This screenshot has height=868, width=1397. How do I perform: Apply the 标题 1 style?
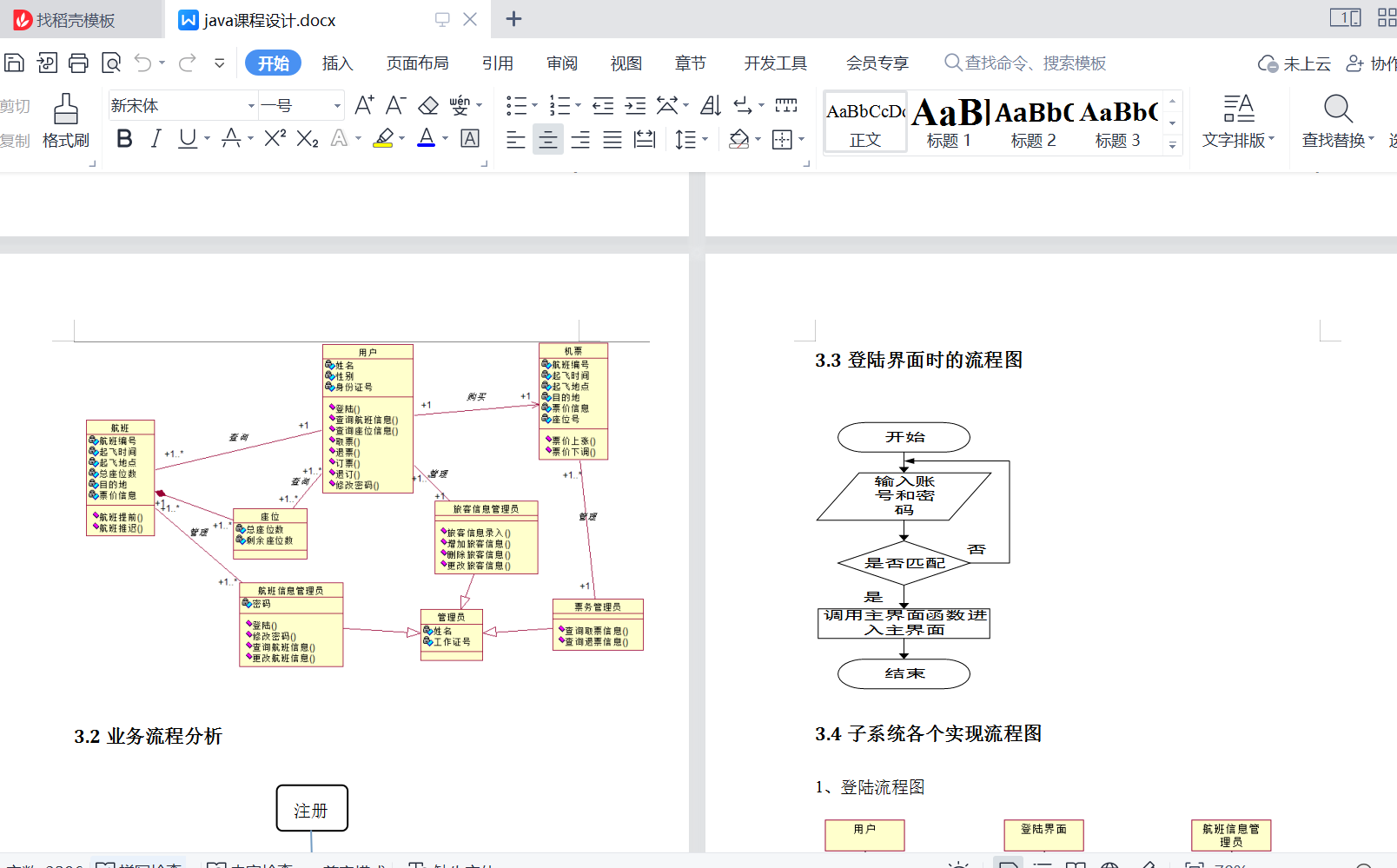pos(949,123)
